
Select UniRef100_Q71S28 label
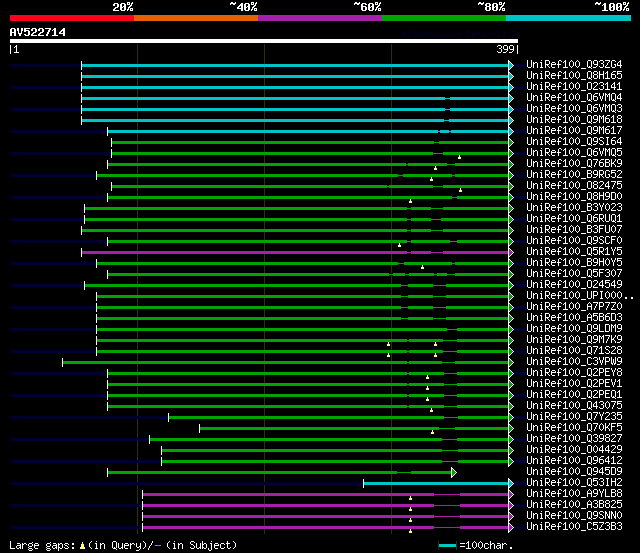click(574, 351)
